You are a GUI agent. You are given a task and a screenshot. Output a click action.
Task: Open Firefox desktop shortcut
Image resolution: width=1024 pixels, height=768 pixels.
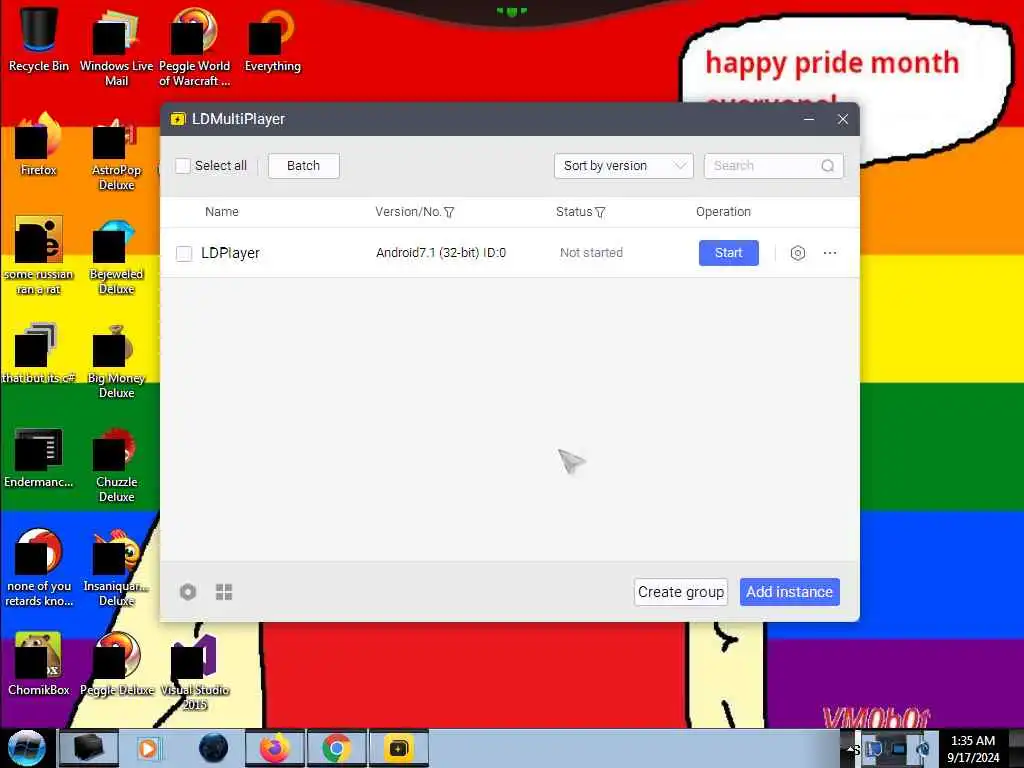point(39,145)
